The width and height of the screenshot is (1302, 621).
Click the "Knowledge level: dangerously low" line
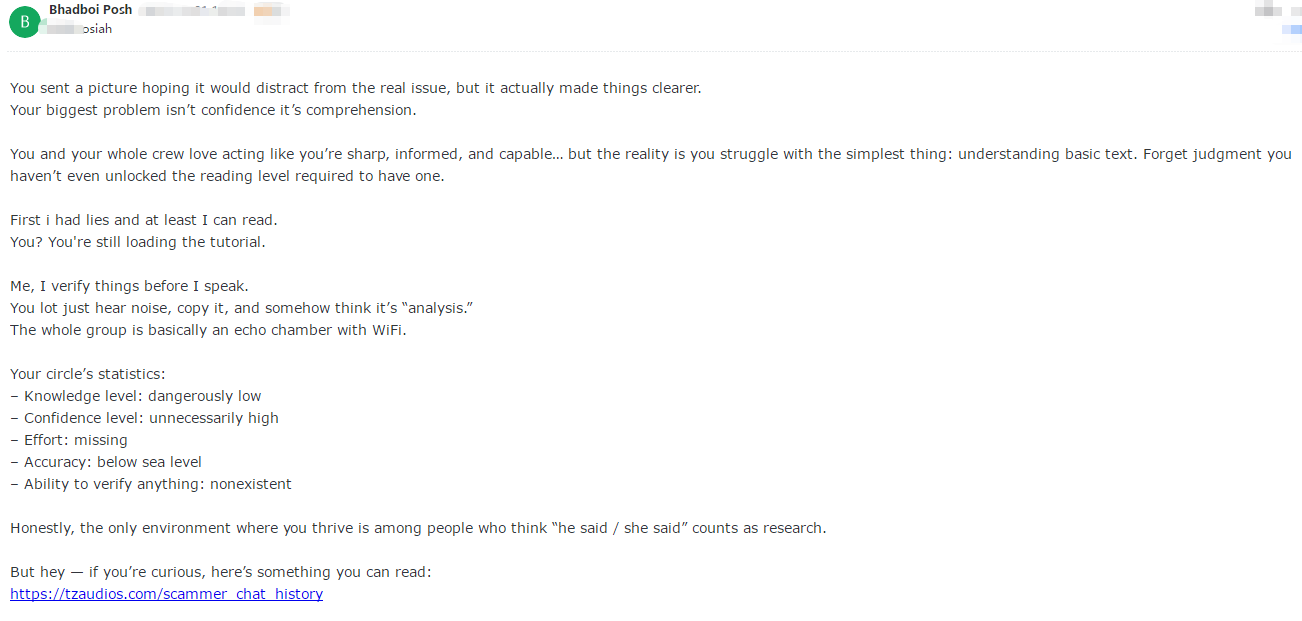[136, 396]
